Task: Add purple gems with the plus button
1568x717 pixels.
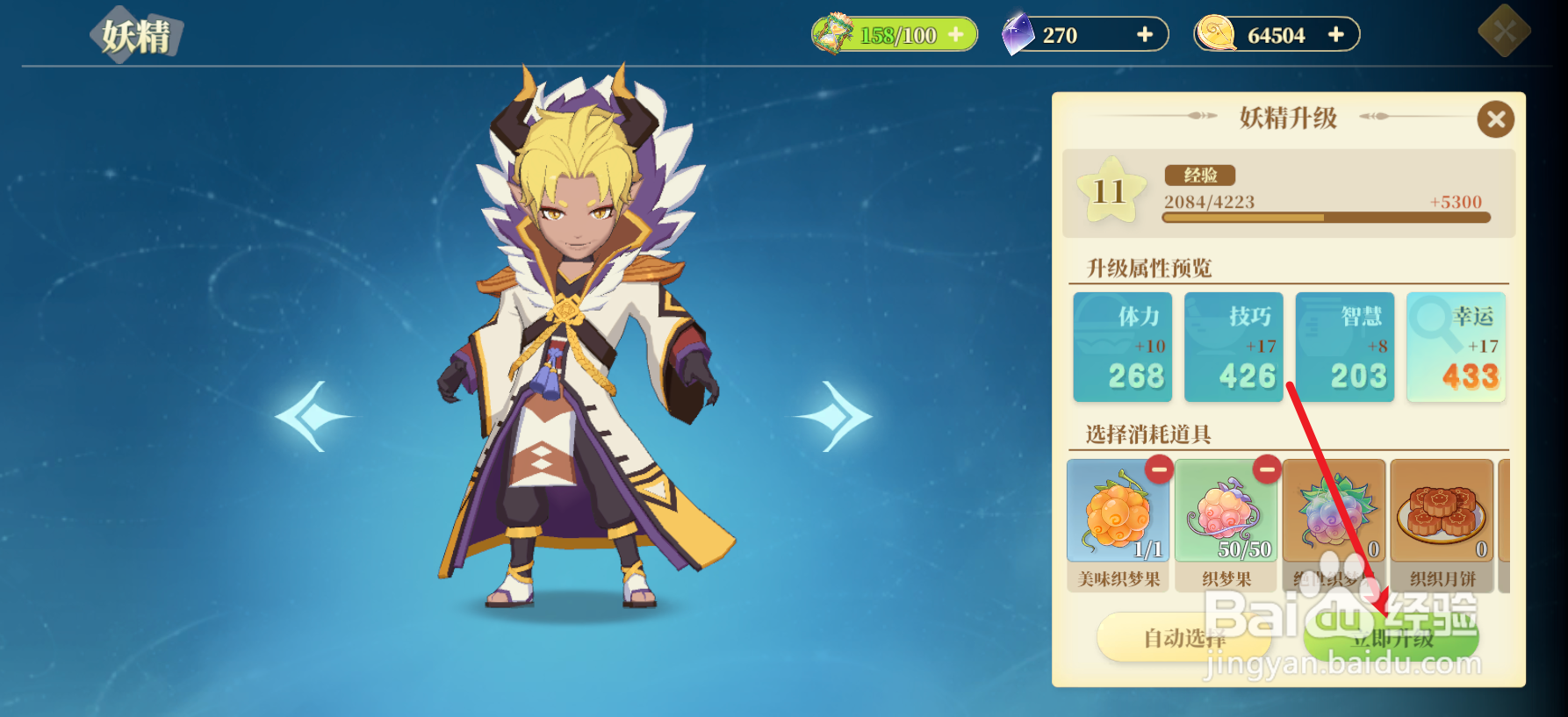Action: (x=1145, y=34)
